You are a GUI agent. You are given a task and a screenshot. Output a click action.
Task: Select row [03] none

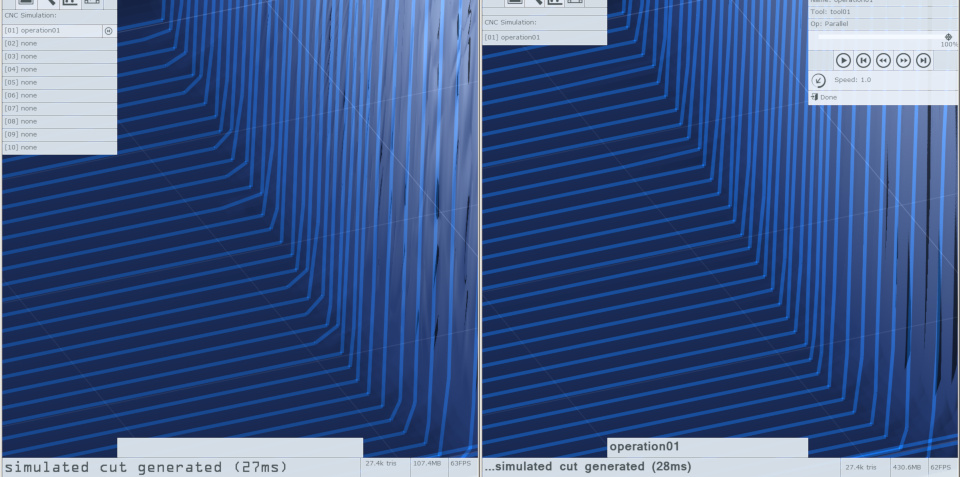[x=59, y=56]
